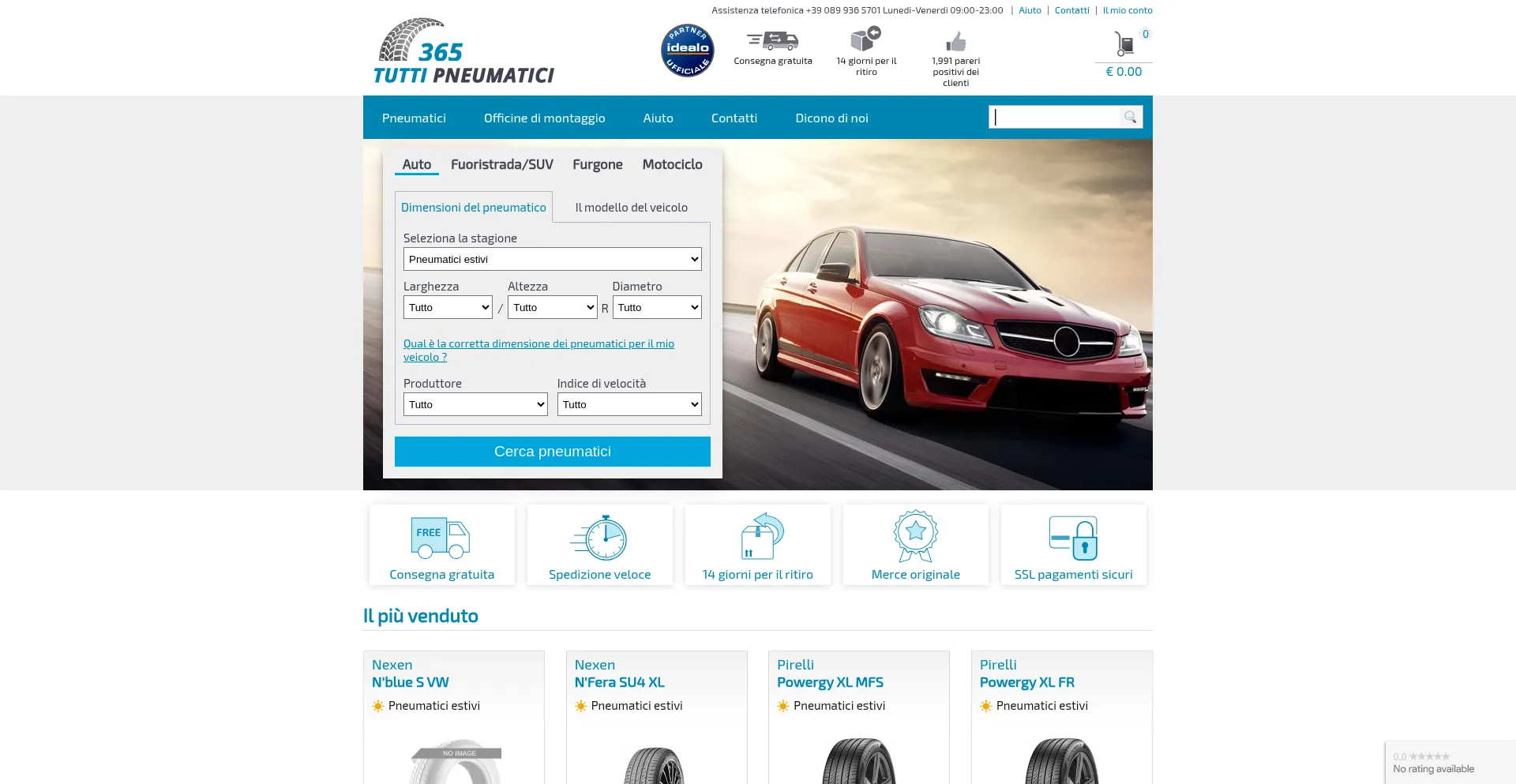The image size is (1516, 784).
Task: Focus the search text field
Action: click(1054, 118)
